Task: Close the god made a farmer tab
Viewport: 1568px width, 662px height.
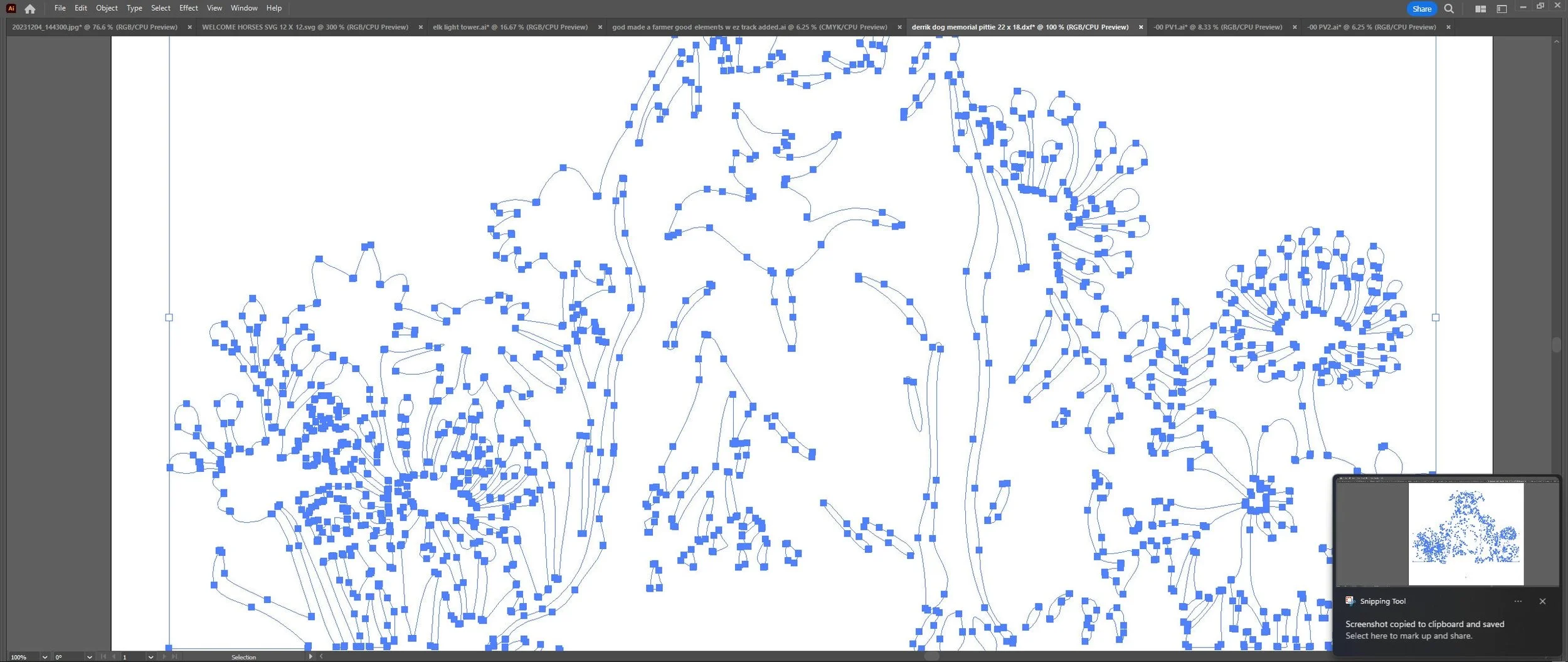Action: pyautogui.click(x=899, y=27)
